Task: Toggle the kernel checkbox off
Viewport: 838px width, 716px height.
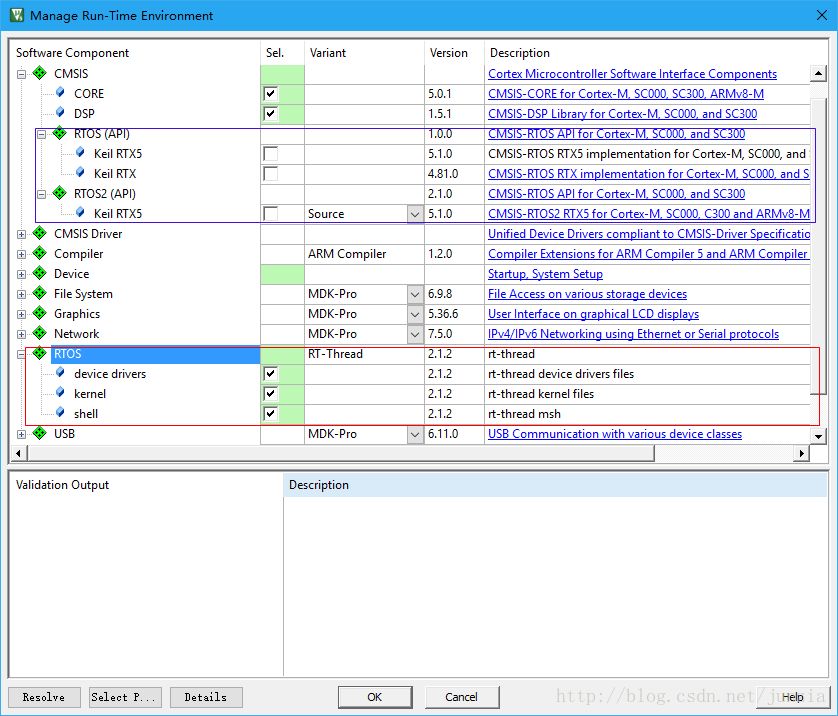Action: 271,394
